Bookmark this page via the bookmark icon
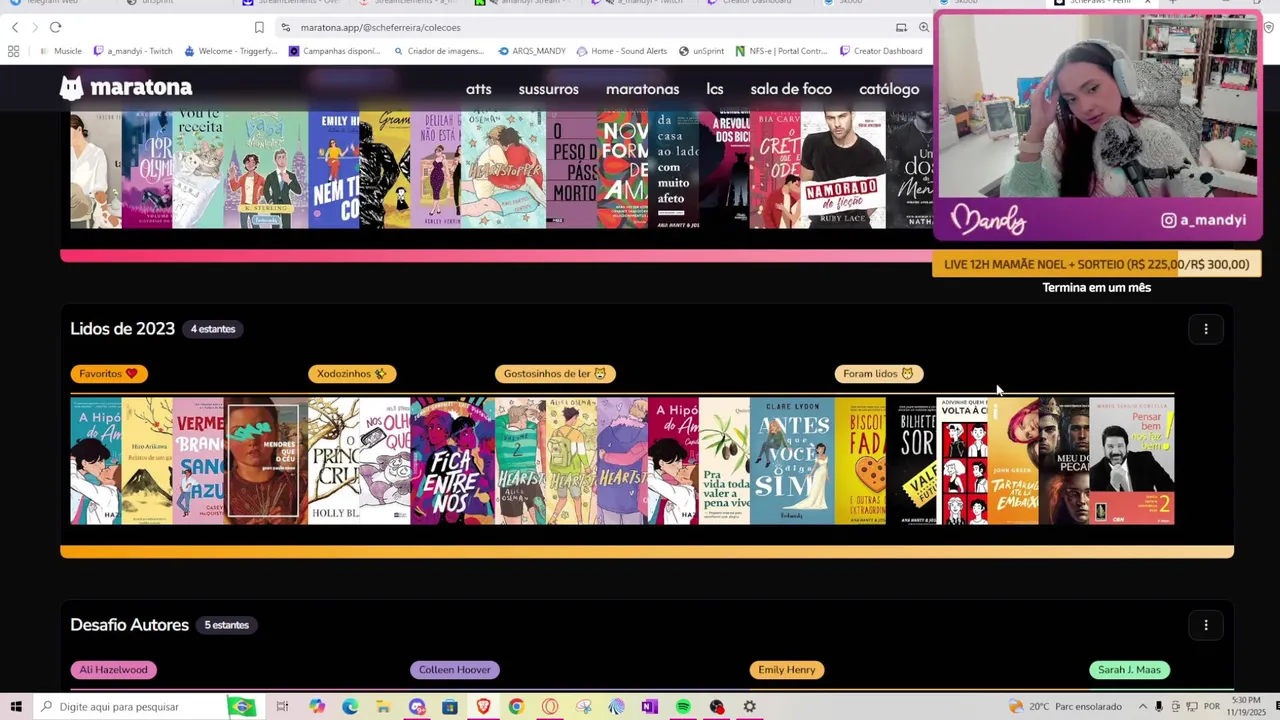Viewport: 1280px width, 720px height. tap(259, 27)
